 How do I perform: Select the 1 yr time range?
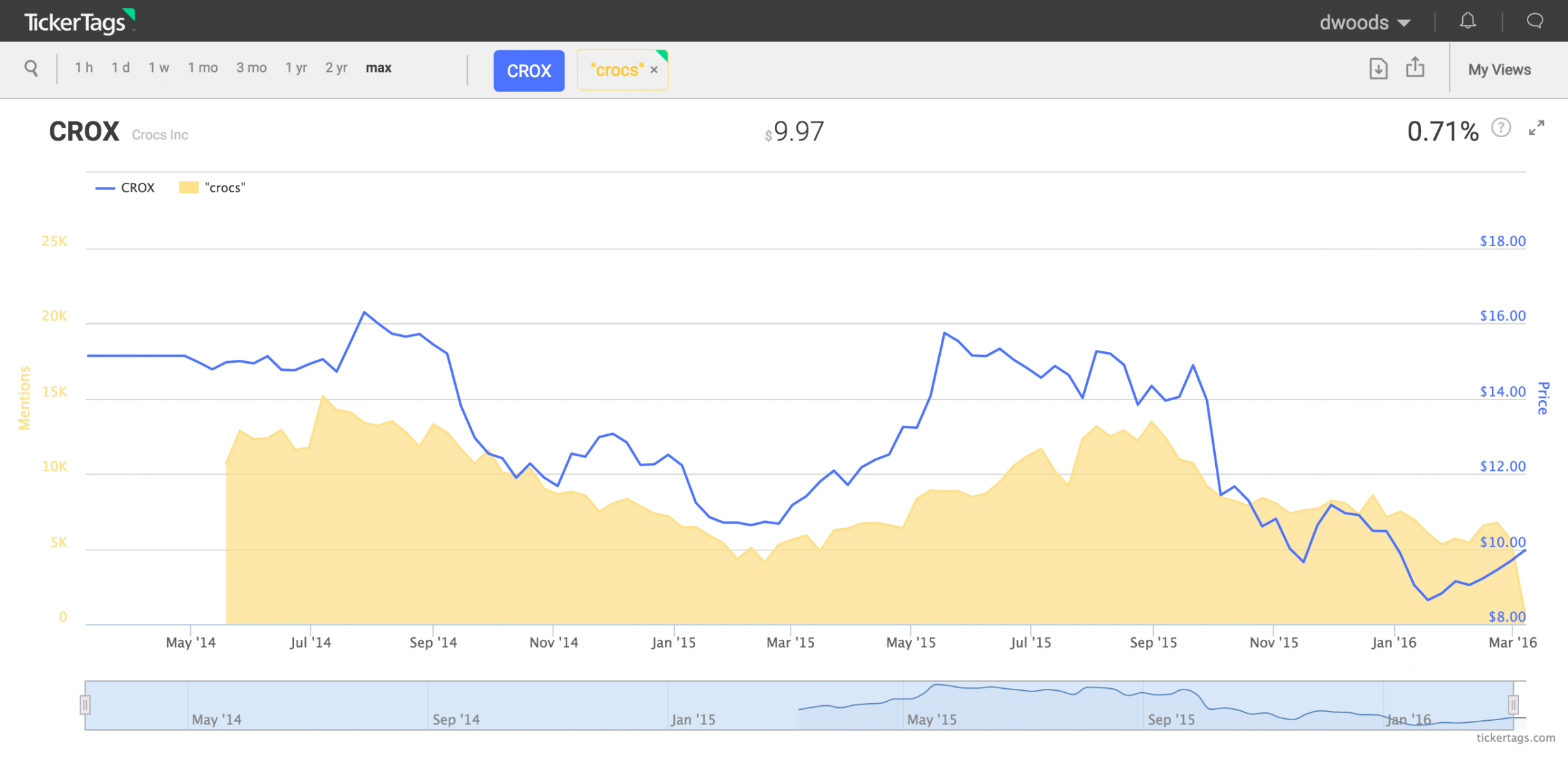pos(296,67)
